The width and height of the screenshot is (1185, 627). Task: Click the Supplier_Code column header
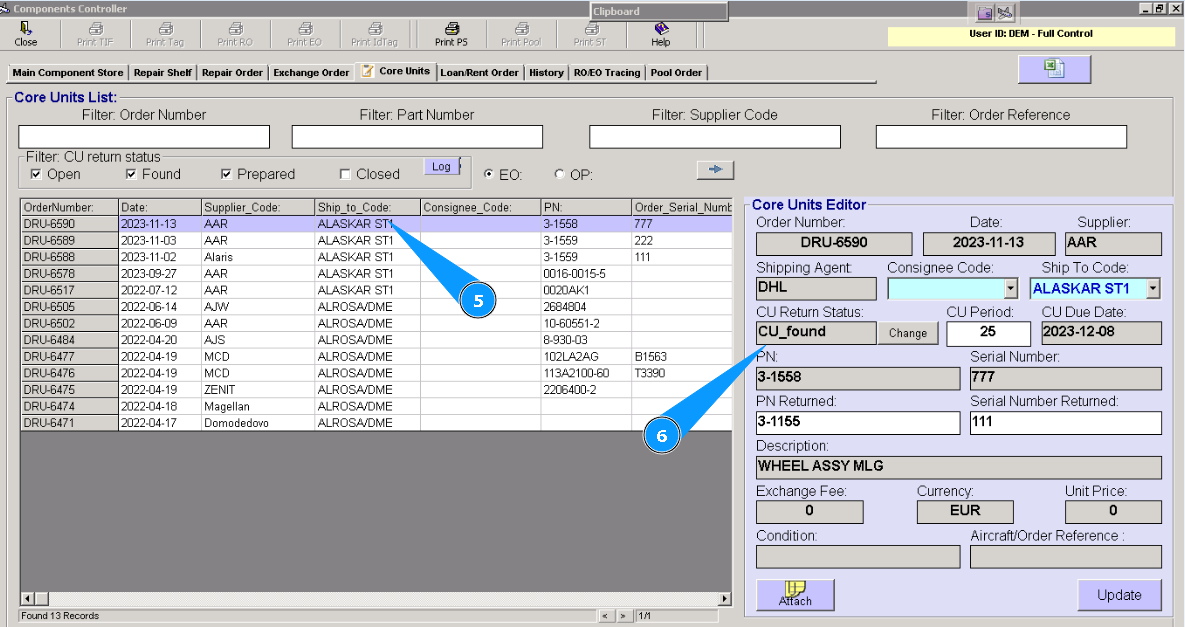point(258,207)
